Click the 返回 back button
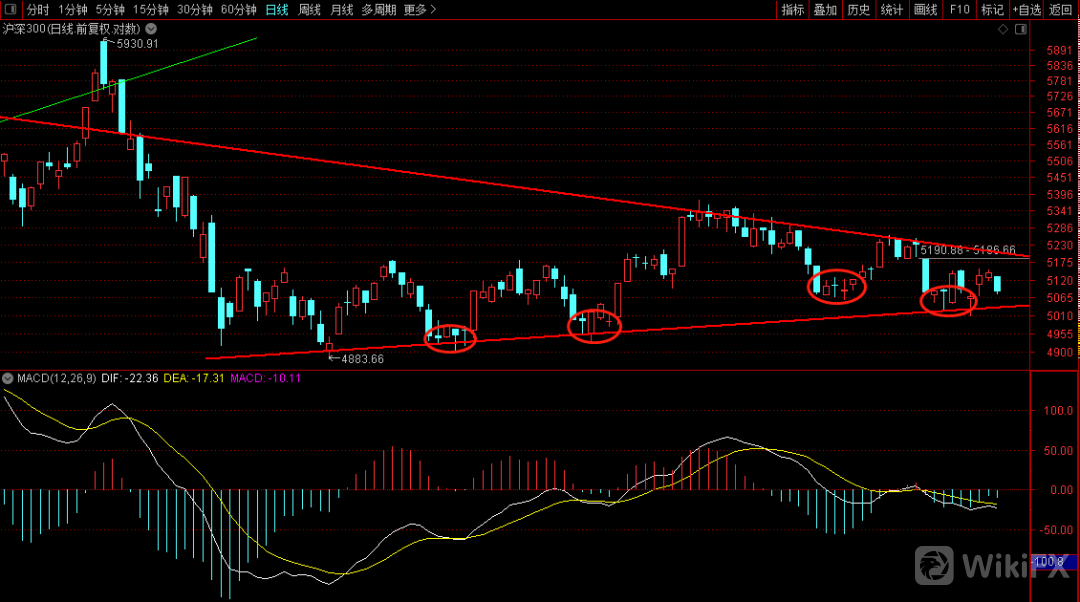Image resolution: width=1080 pixels, height=602 pixels. (1062, 10)
